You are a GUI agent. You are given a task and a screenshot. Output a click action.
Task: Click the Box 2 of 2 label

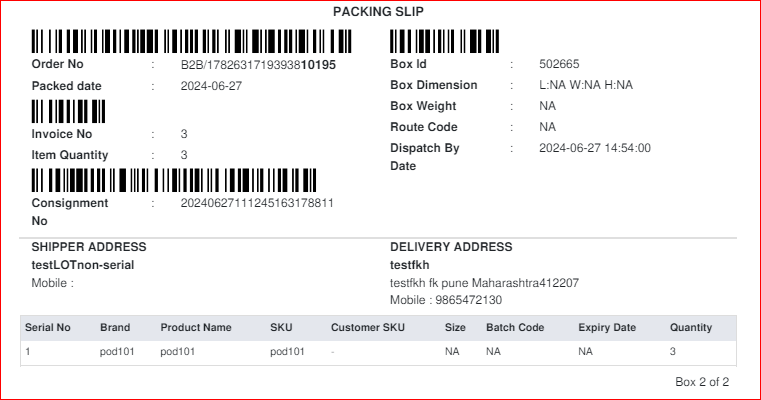pyautogui.click(x=702, y=382)
